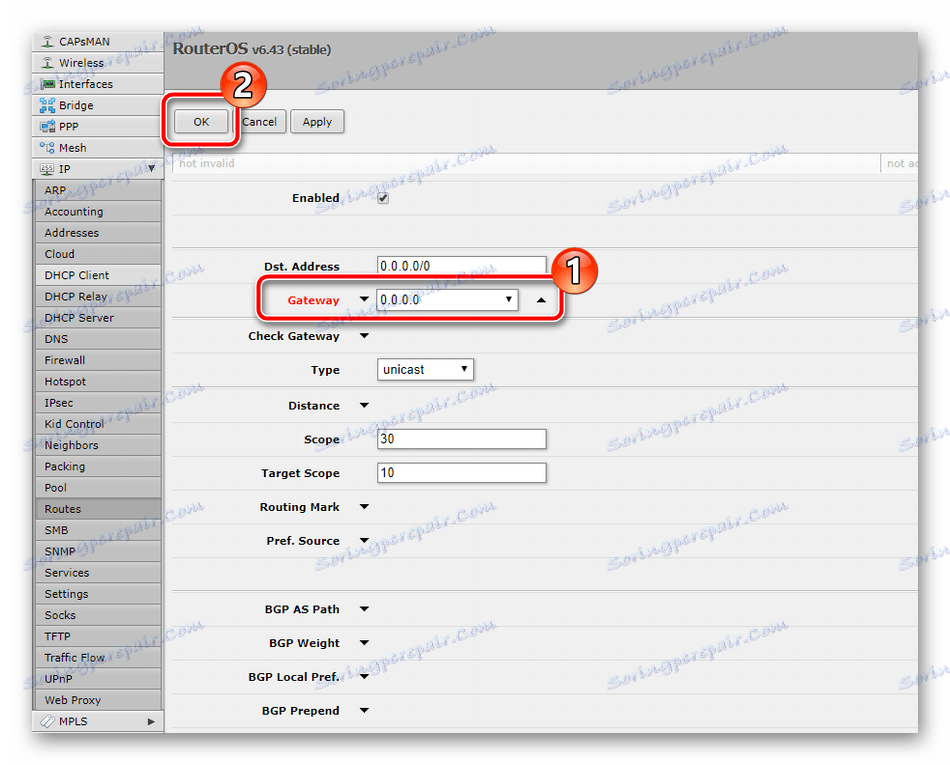Open the SNMP submenu item
The width and height of the screenshot is (950, 765).
click(99, 551)
